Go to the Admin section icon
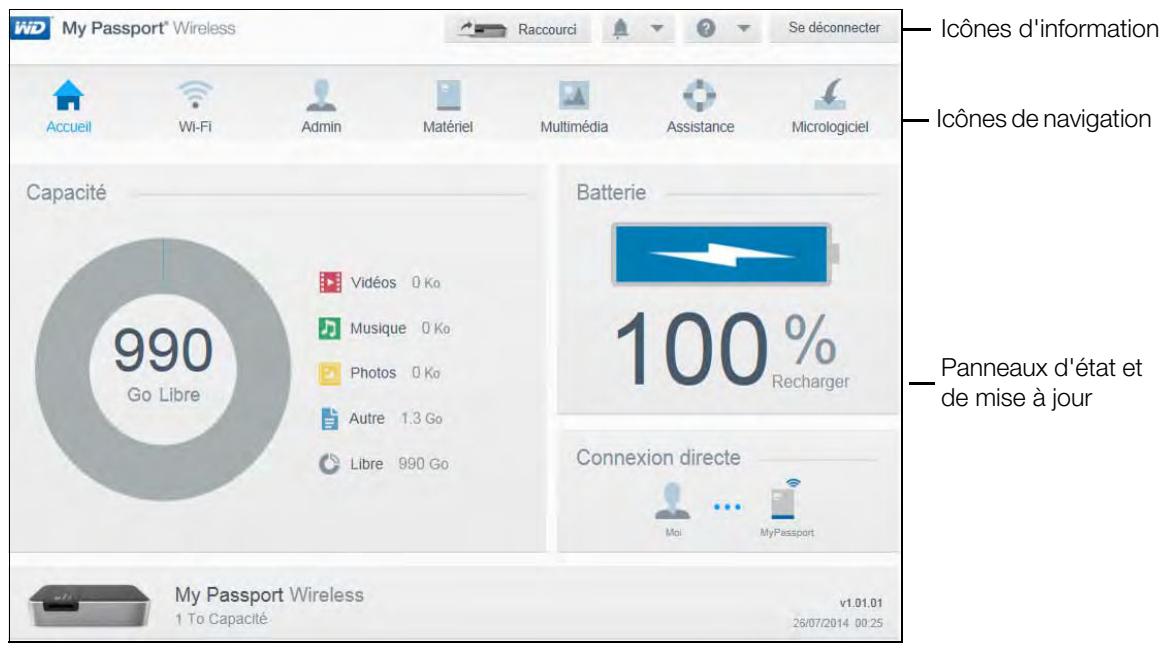Viewport: 1162px width, 648px height. point(321,95)
